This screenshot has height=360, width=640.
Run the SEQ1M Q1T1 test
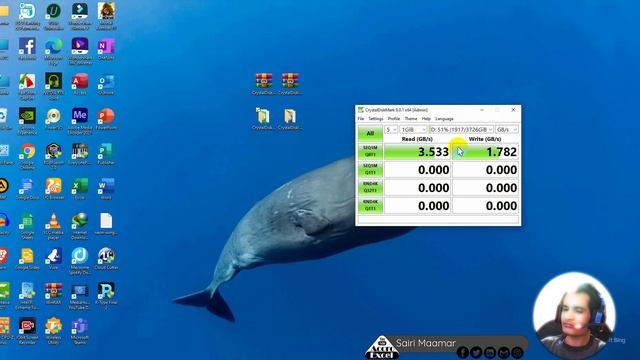tap(370, 169)
